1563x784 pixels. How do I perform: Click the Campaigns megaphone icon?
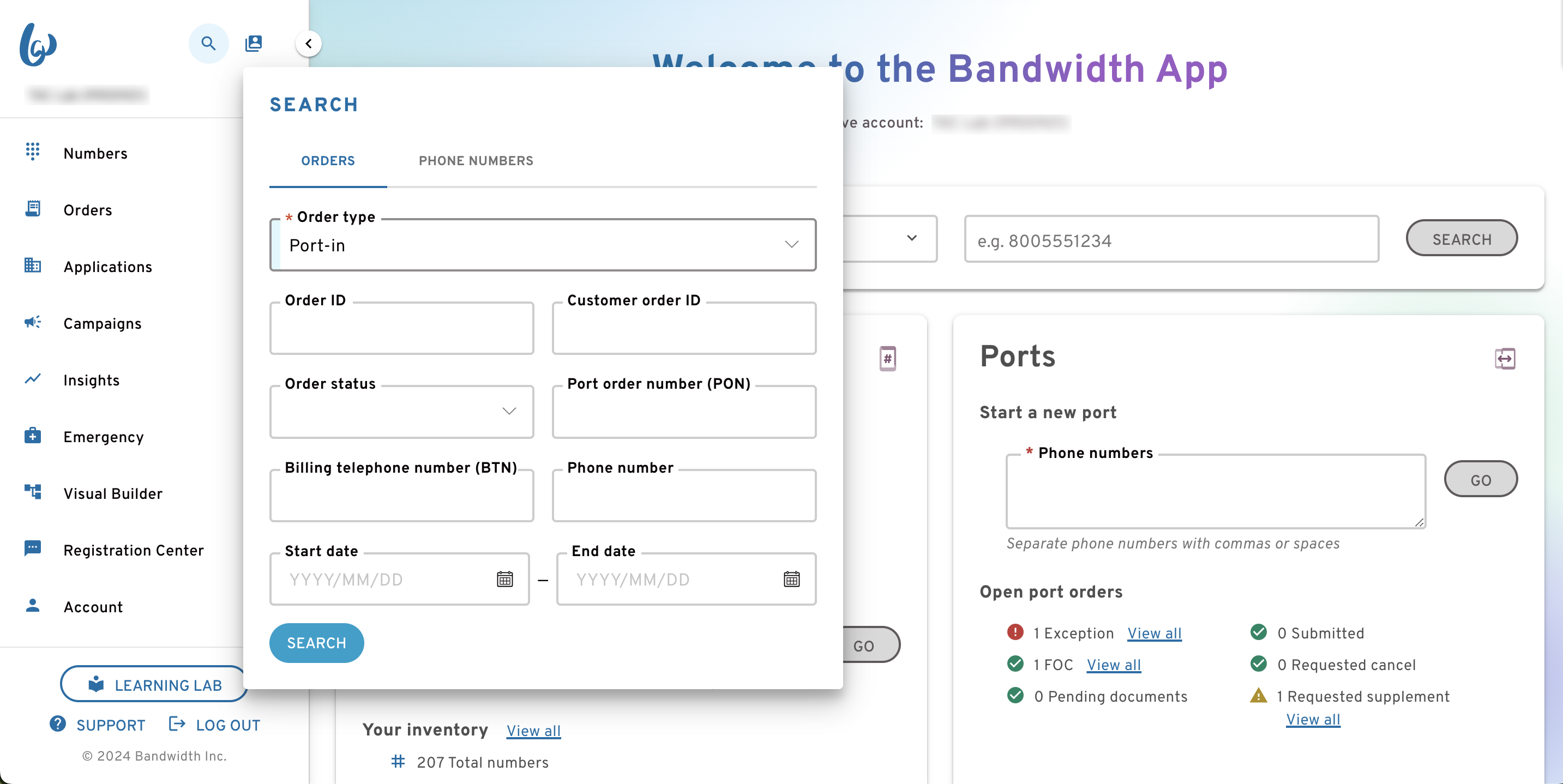click(33, 322)
